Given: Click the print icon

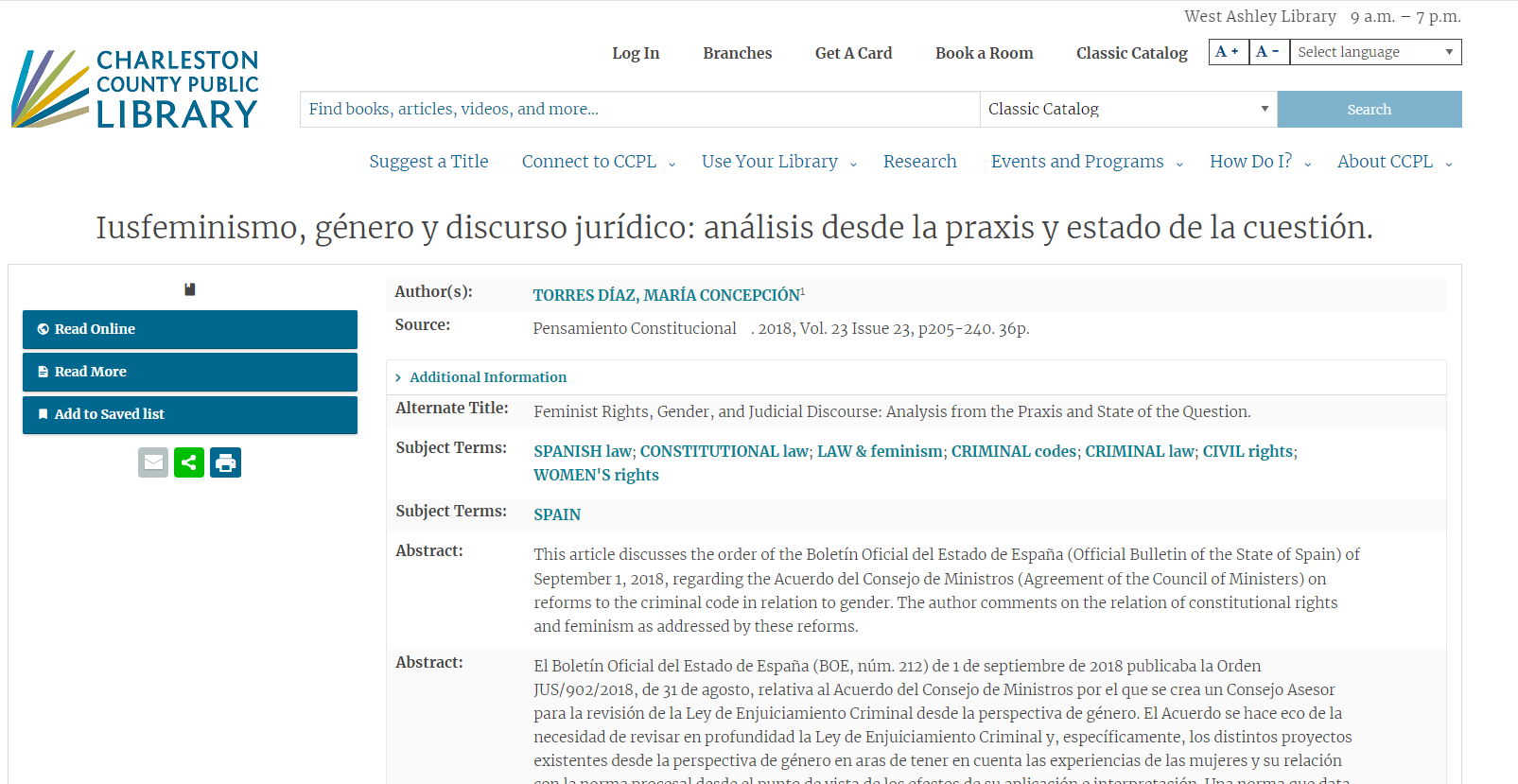Looking at the screenshot, I should click(225, 462).
